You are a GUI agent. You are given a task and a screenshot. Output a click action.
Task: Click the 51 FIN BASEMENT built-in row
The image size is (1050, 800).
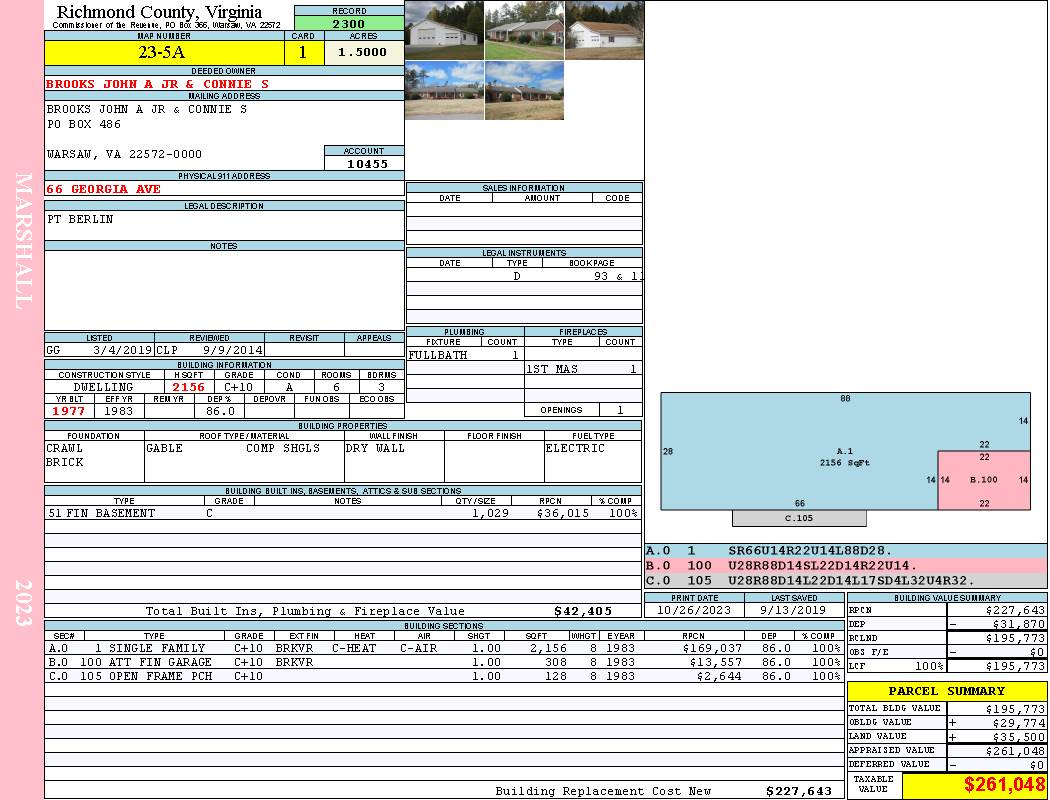[x=342, y=513]
